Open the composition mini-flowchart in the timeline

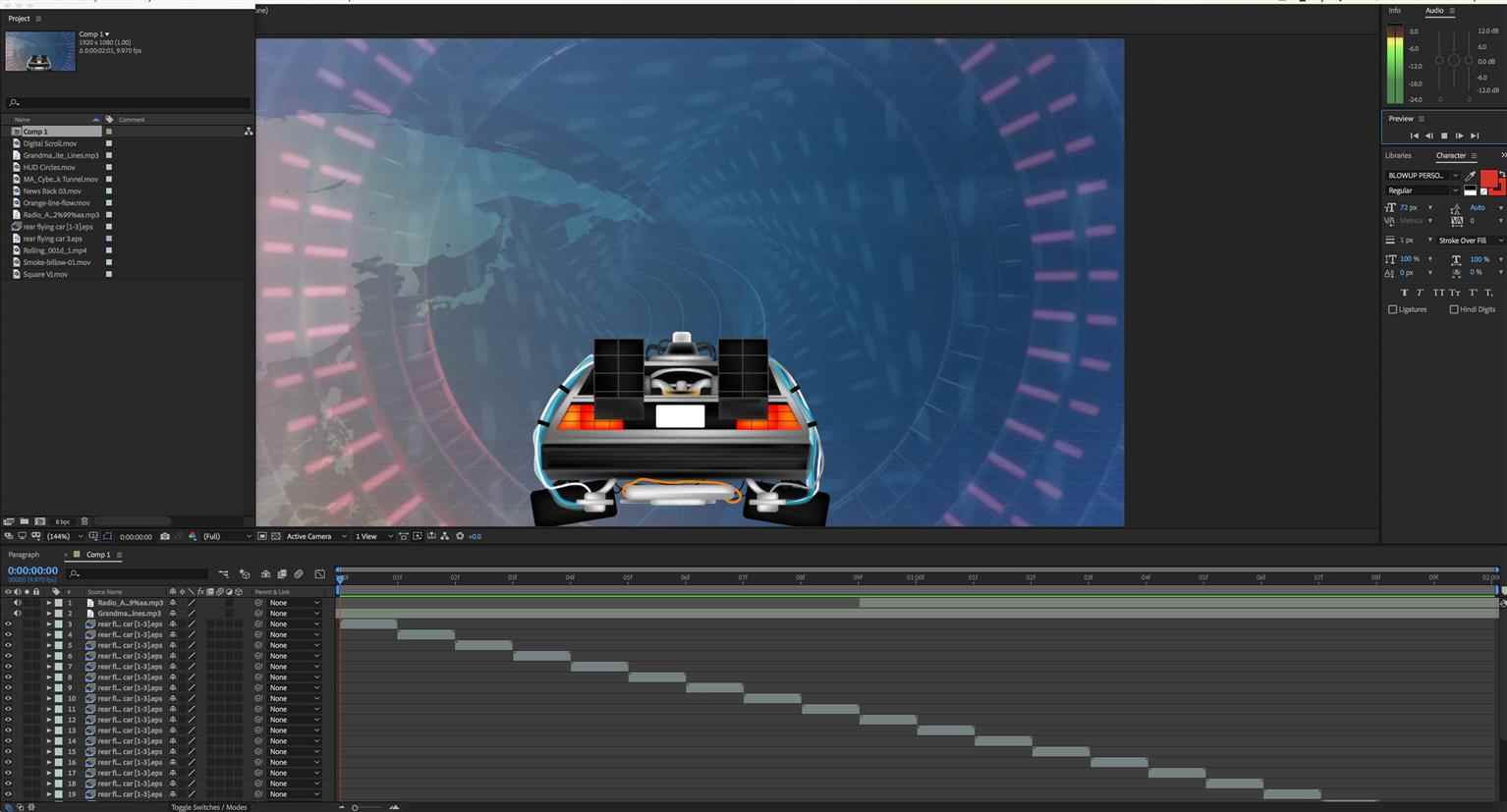(224, 573)
